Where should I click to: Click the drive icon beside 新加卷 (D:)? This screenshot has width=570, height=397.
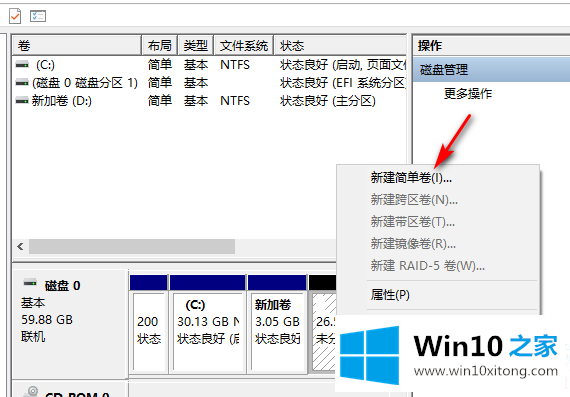(22, 101)
